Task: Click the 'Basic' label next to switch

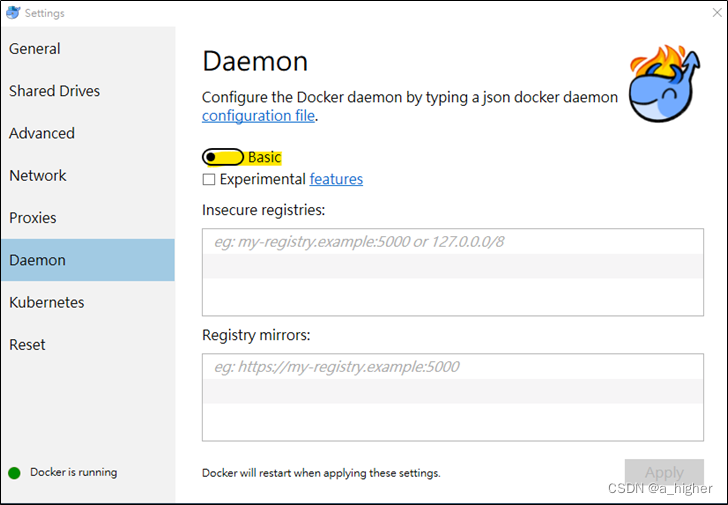Action: [265, 157]
